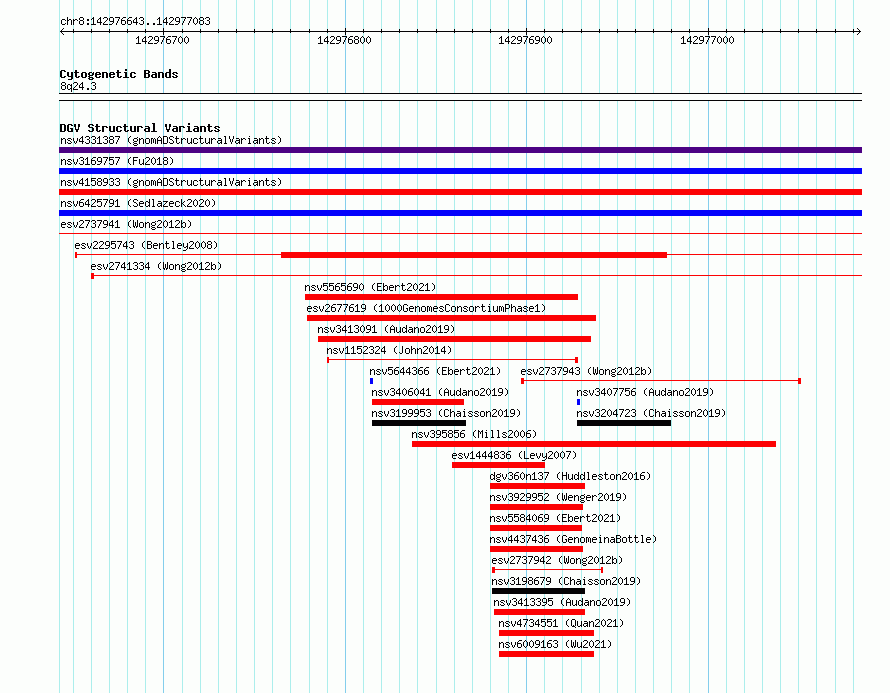Click ruler position 142976700
Screen dimensions: 890x693
tap(162, 40)
